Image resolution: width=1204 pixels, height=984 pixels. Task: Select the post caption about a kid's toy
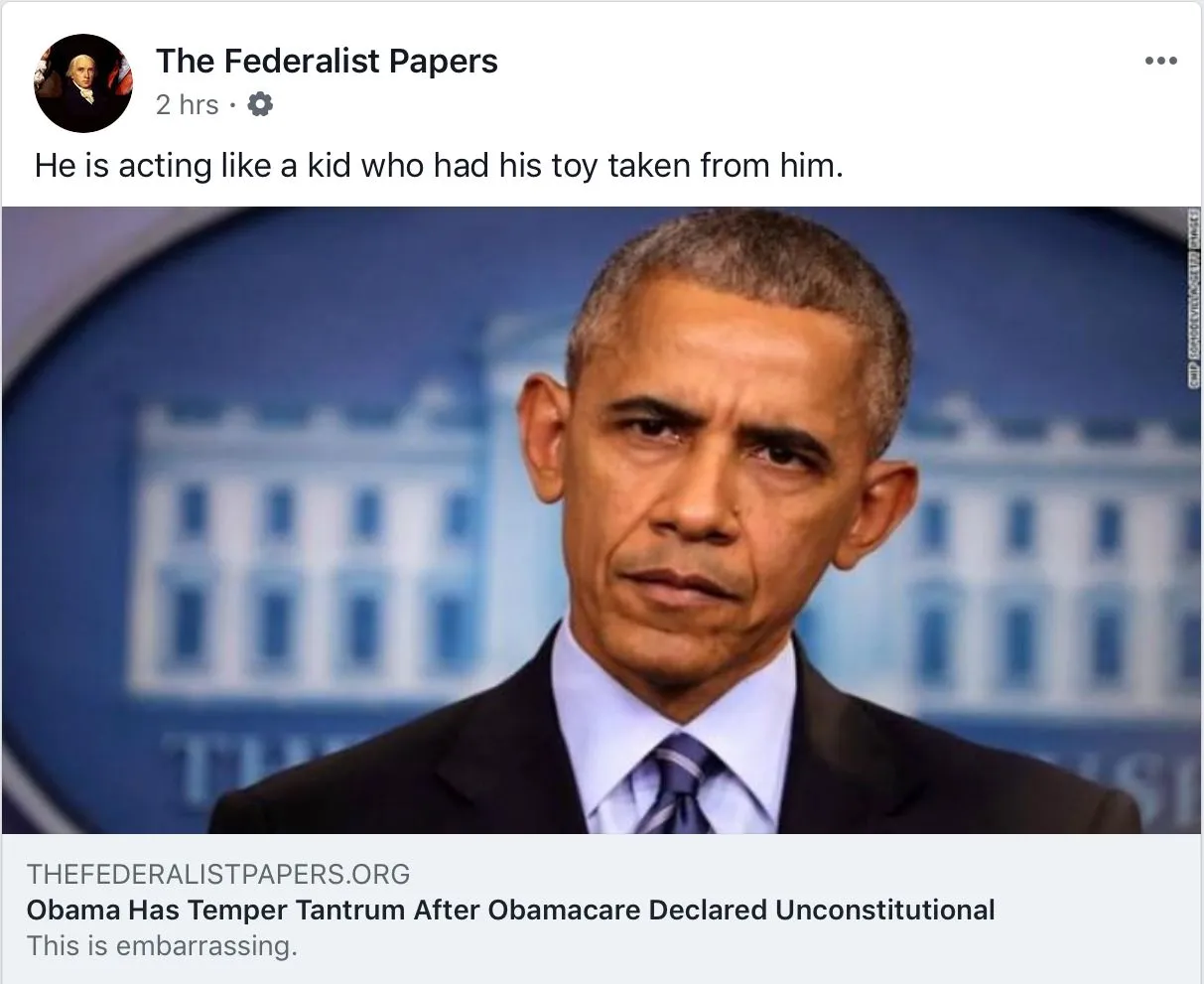[439, 165]
